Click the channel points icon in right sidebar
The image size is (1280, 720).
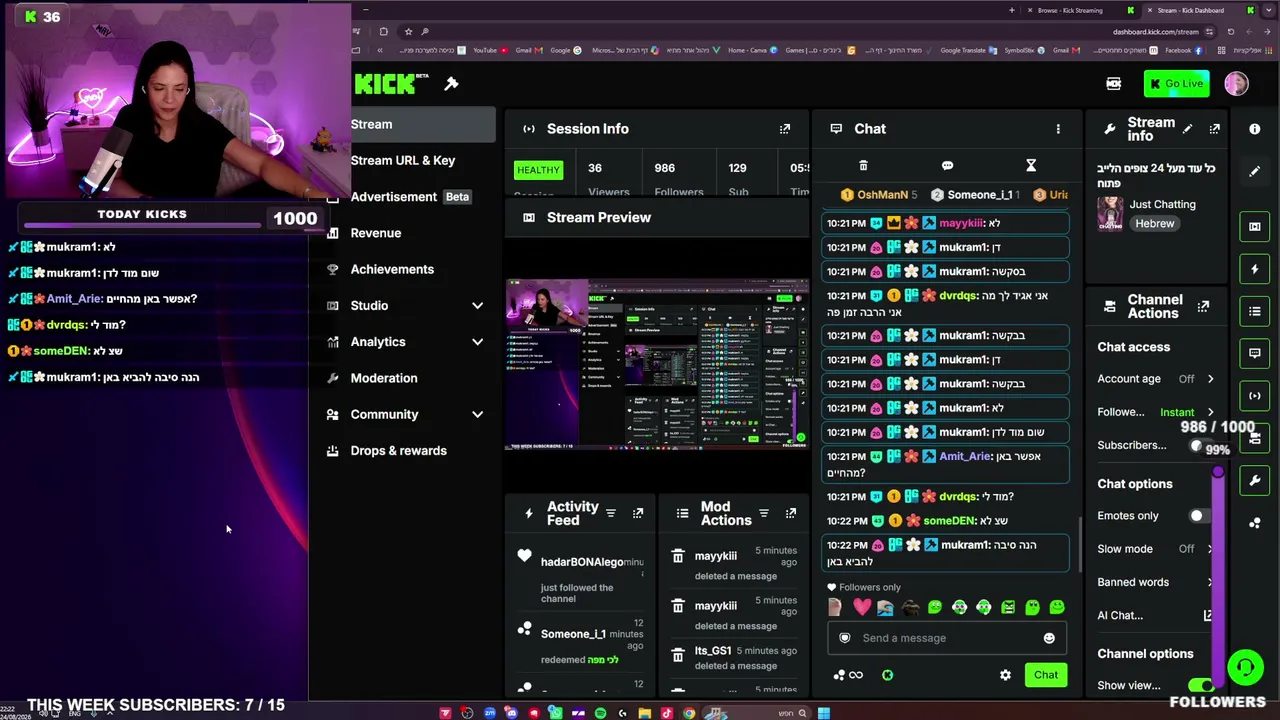[1255, 523]
